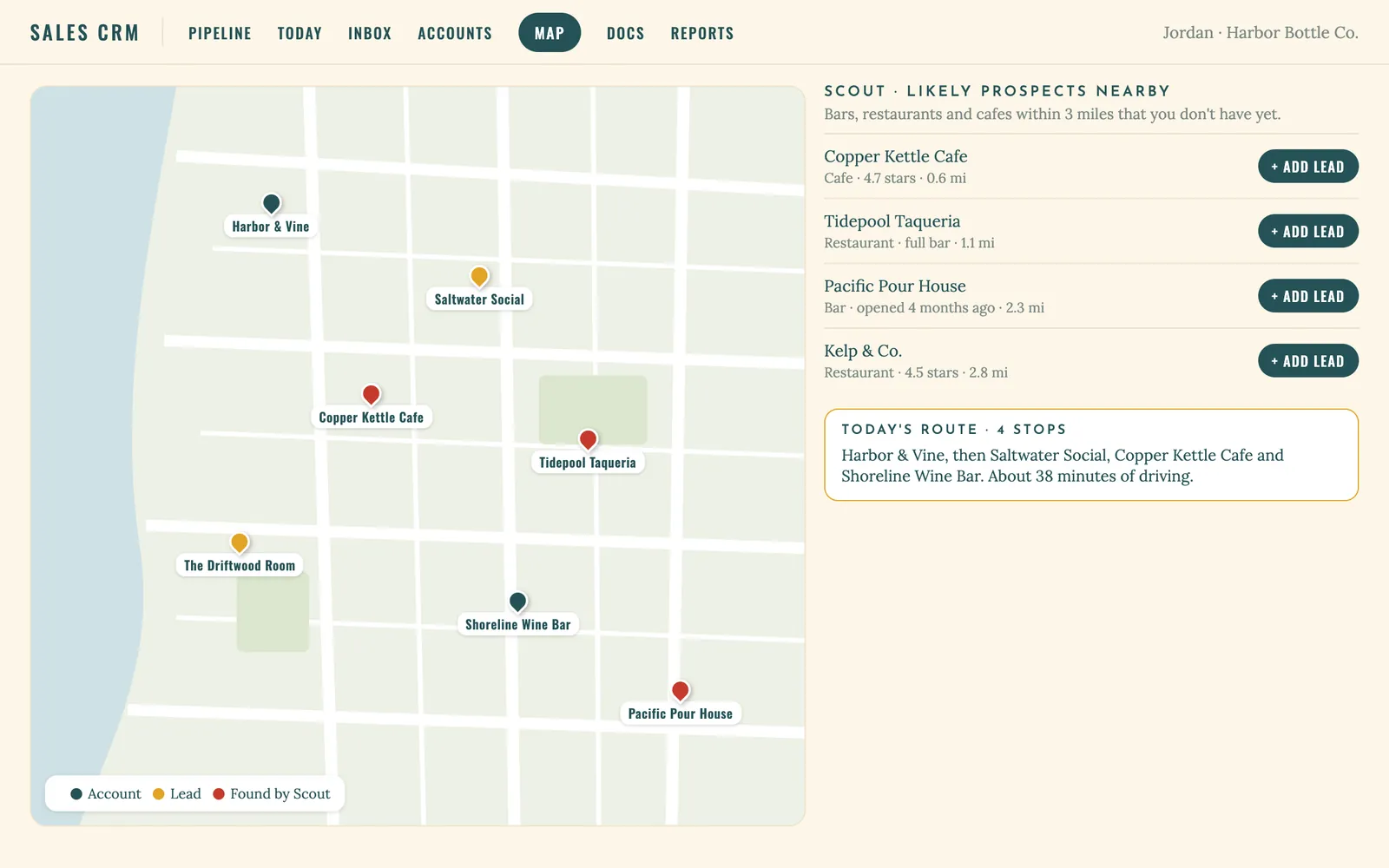Add Tidepool Taqueria as a lead
The image size is (1389, 868).
coord(1307,232)
